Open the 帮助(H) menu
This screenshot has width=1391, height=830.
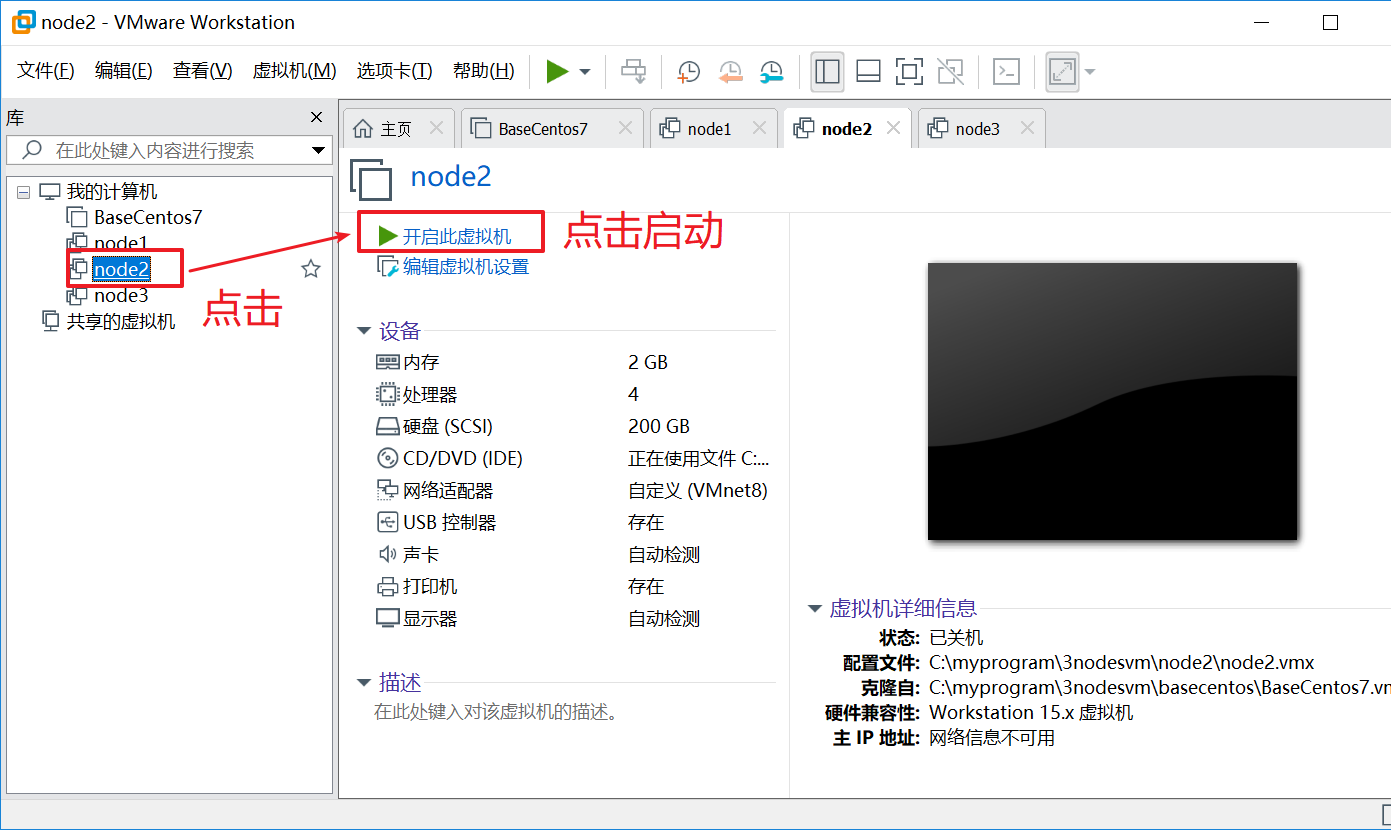pyautogui.click(x=483, y=71)
